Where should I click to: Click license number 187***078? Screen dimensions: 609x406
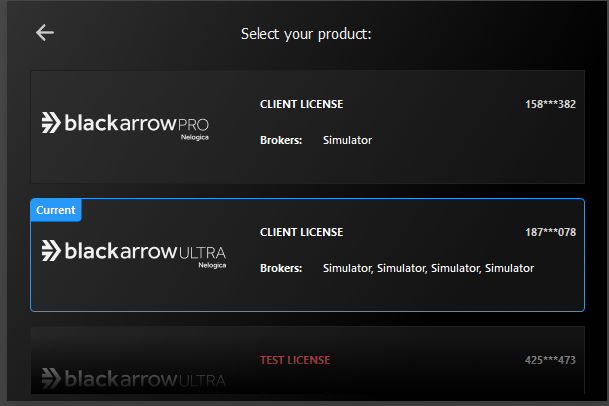[550, 232]
